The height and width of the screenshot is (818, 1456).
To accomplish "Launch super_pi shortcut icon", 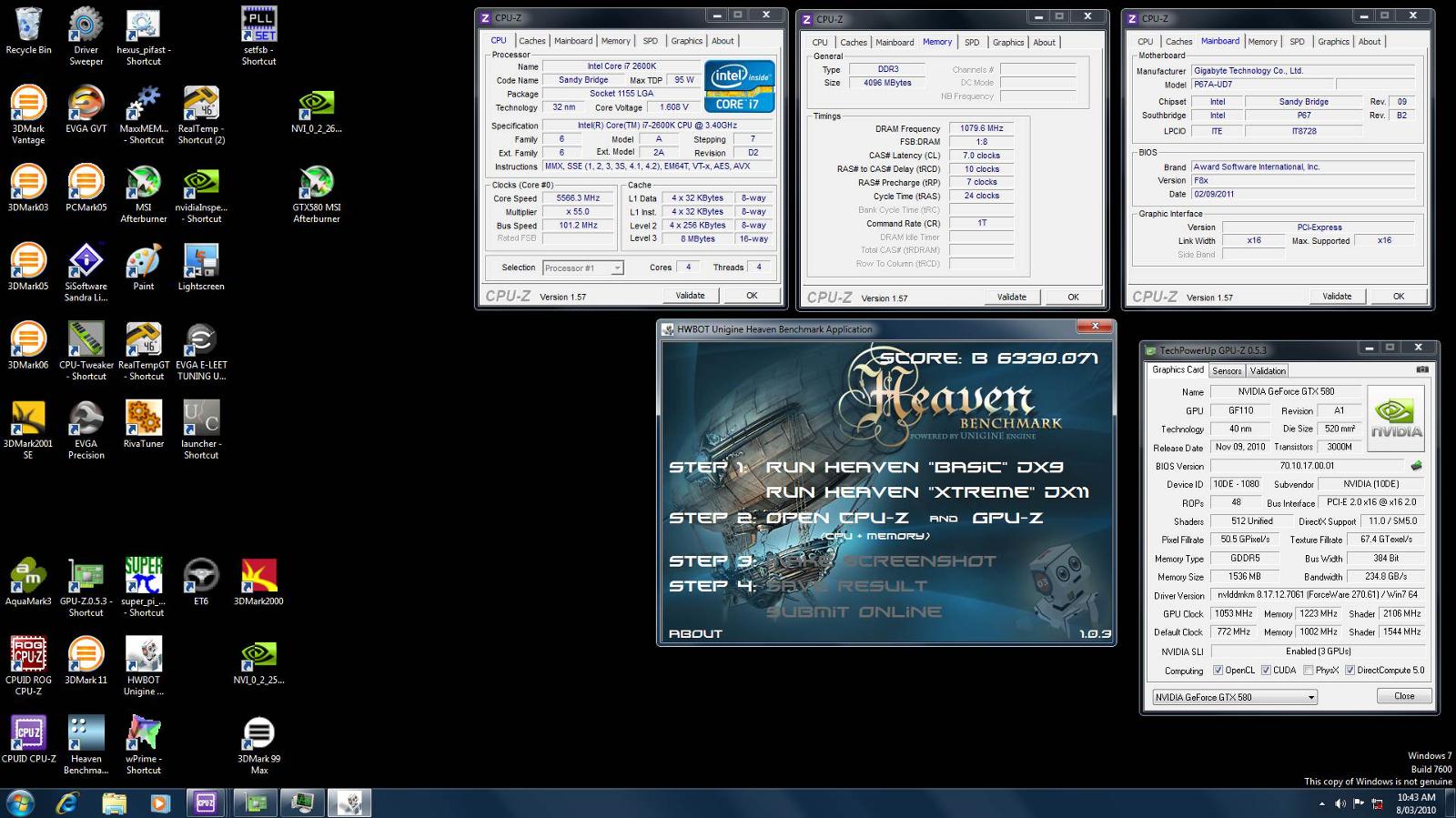I will click(x=144, y=588).
